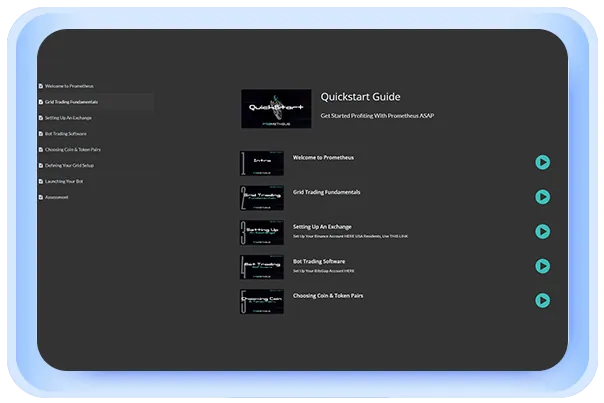Screen dimensions: 604x403
Task: Click the document icon beside Defining Your Grid Setup
Action: point(41,165)
